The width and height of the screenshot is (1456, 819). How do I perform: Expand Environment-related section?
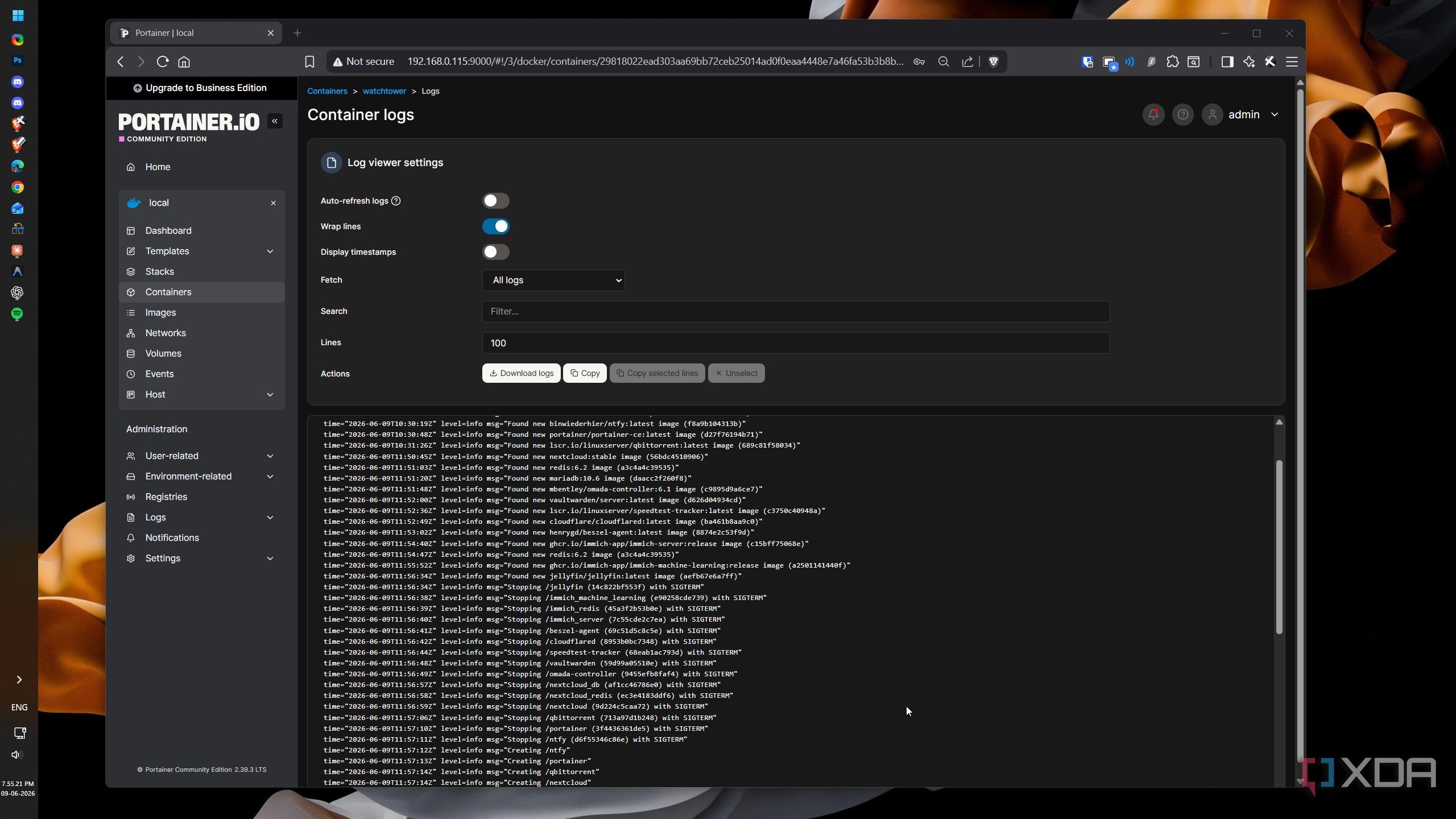click(x=201, y=477)
